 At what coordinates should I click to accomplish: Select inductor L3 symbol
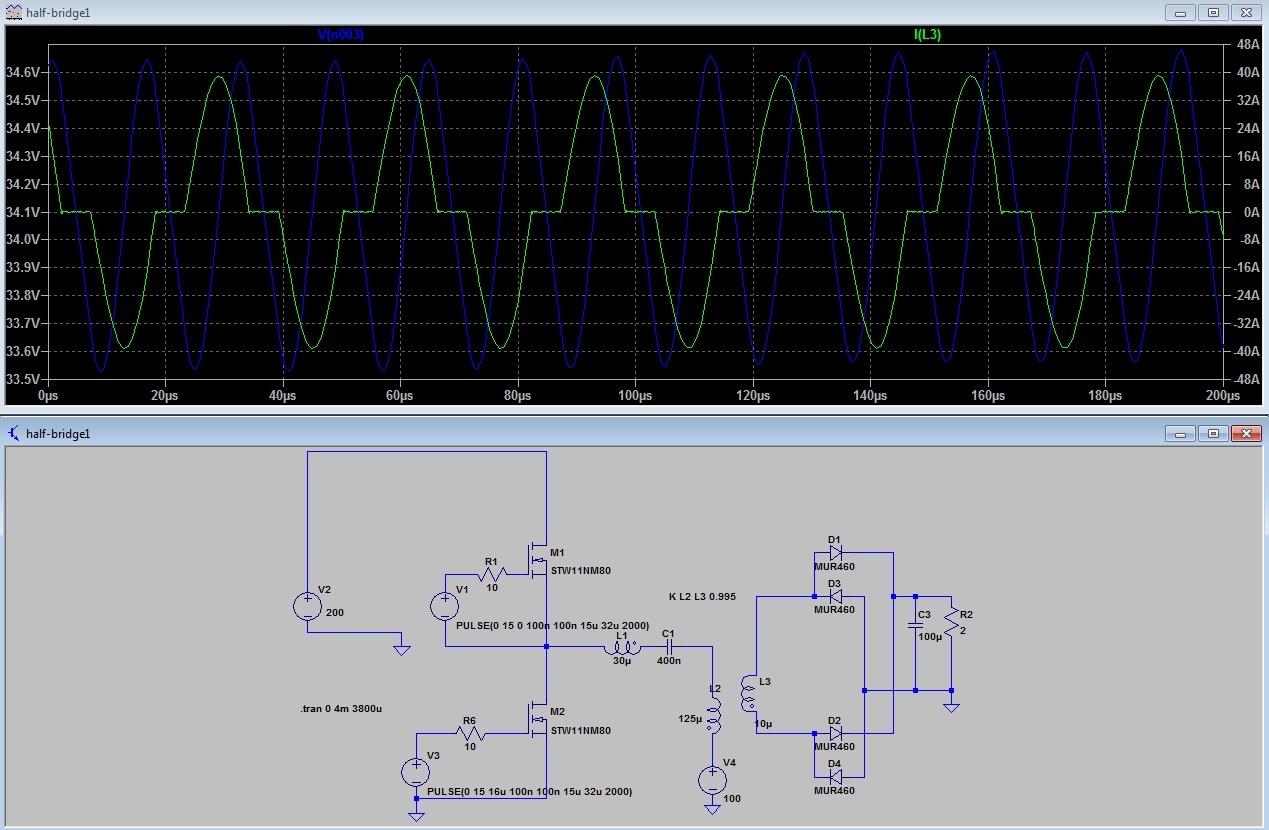point(748,694)
